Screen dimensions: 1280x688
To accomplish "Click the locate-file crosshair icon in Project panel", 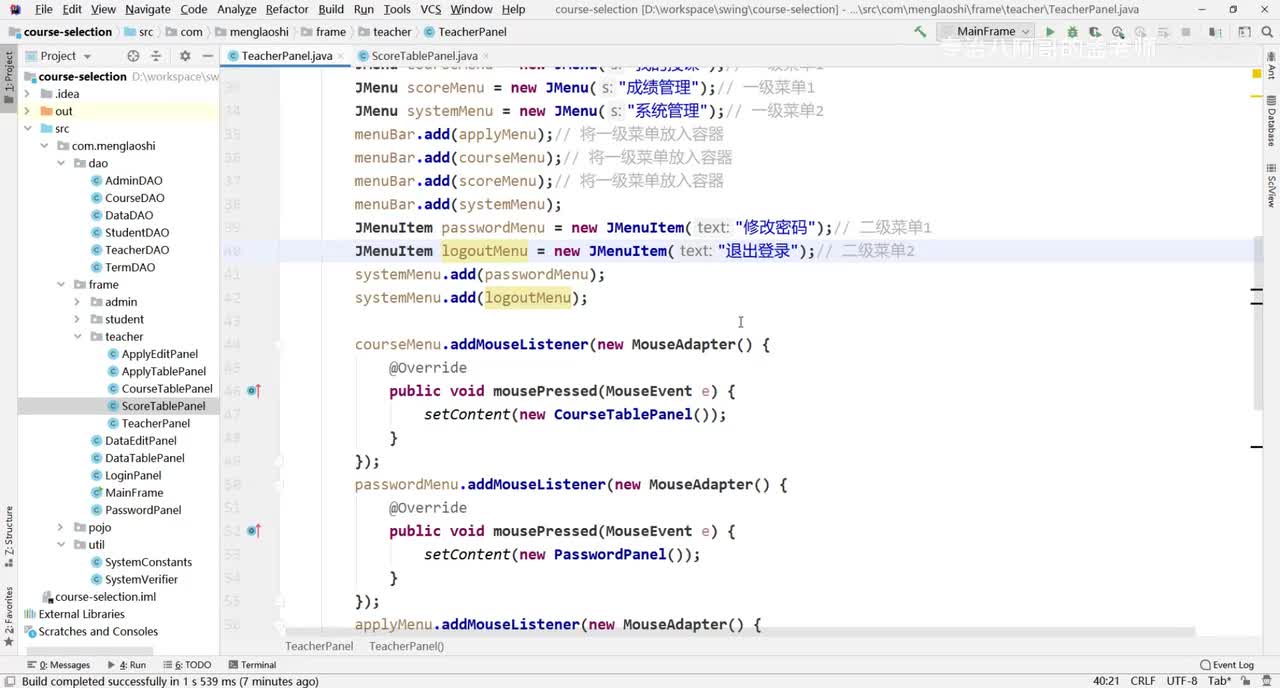I will tap(133, 56).
